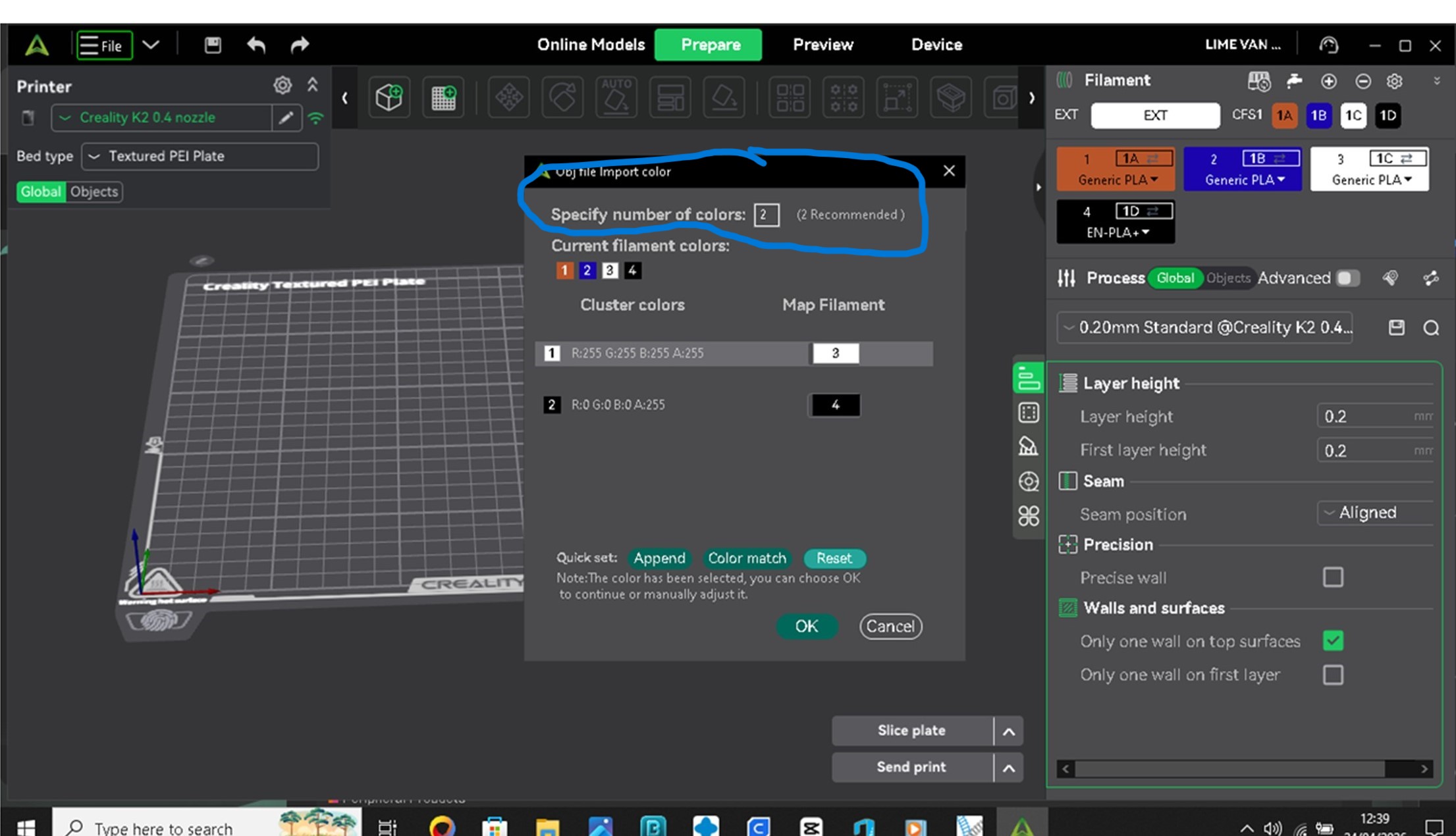The image size is (1456, 836).
Task: Click the undo arrow icon
Action: coord(256,45)
